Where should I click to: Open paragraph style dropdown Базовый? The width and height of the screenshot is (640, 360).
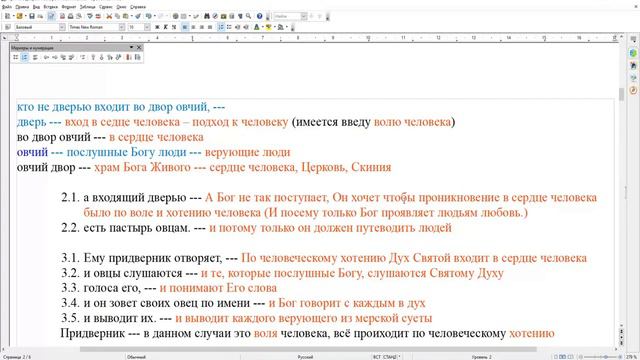tap(62, 27)
